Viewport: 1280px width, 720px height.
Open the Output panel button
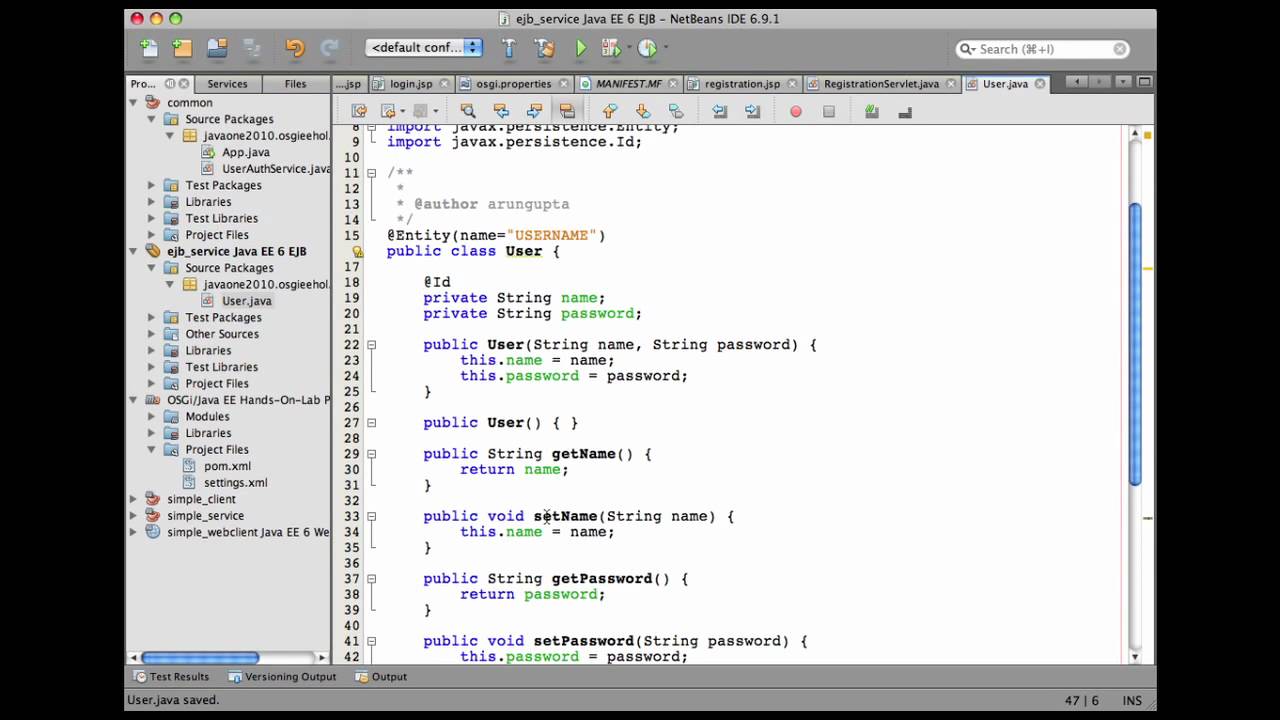coord(380,677)
